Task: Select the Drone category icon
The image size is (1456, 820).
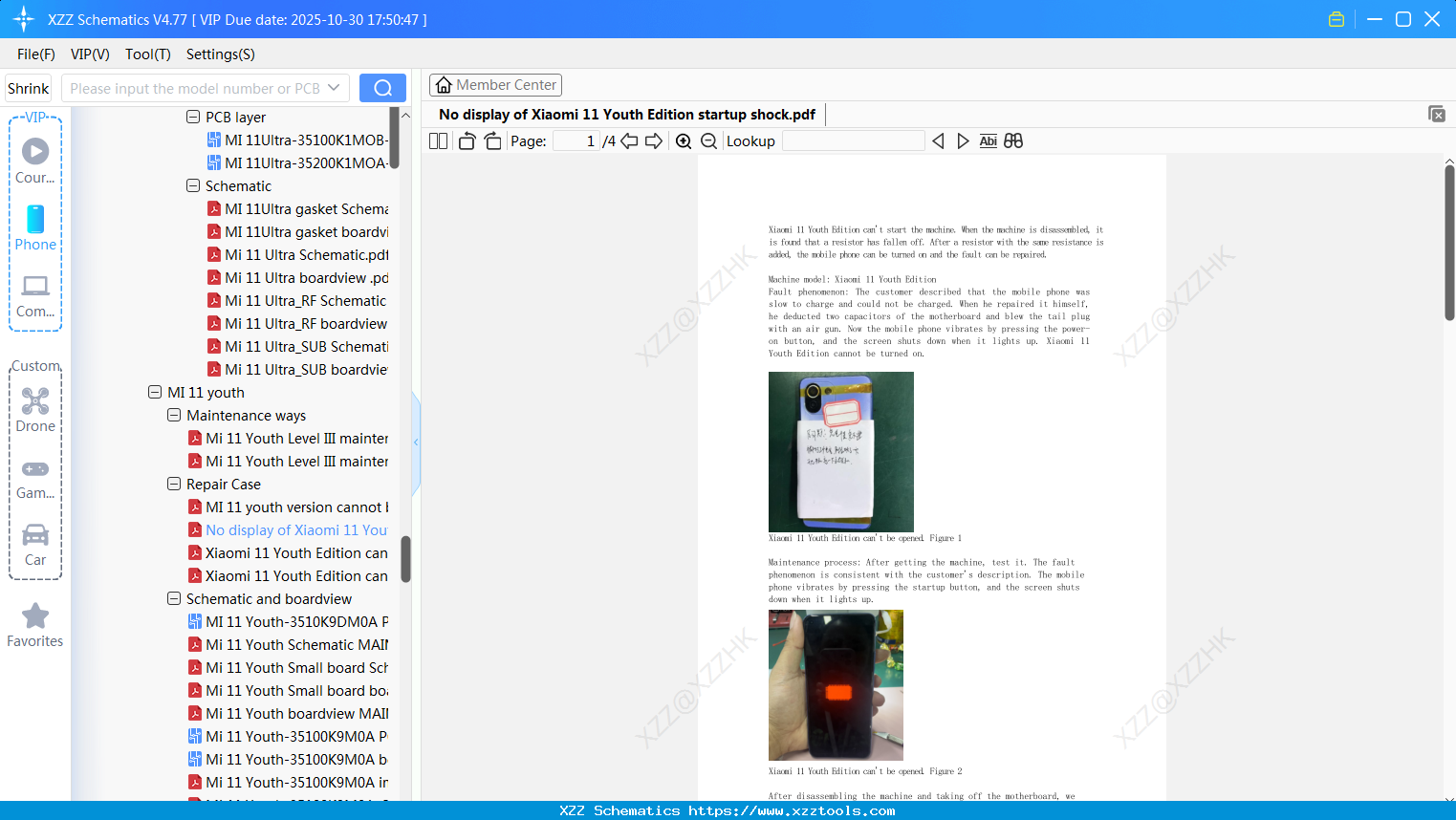Action: tap(35, 410)
